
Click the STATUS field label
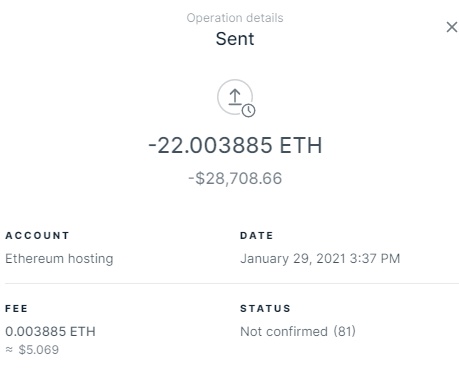coord(265,309)
